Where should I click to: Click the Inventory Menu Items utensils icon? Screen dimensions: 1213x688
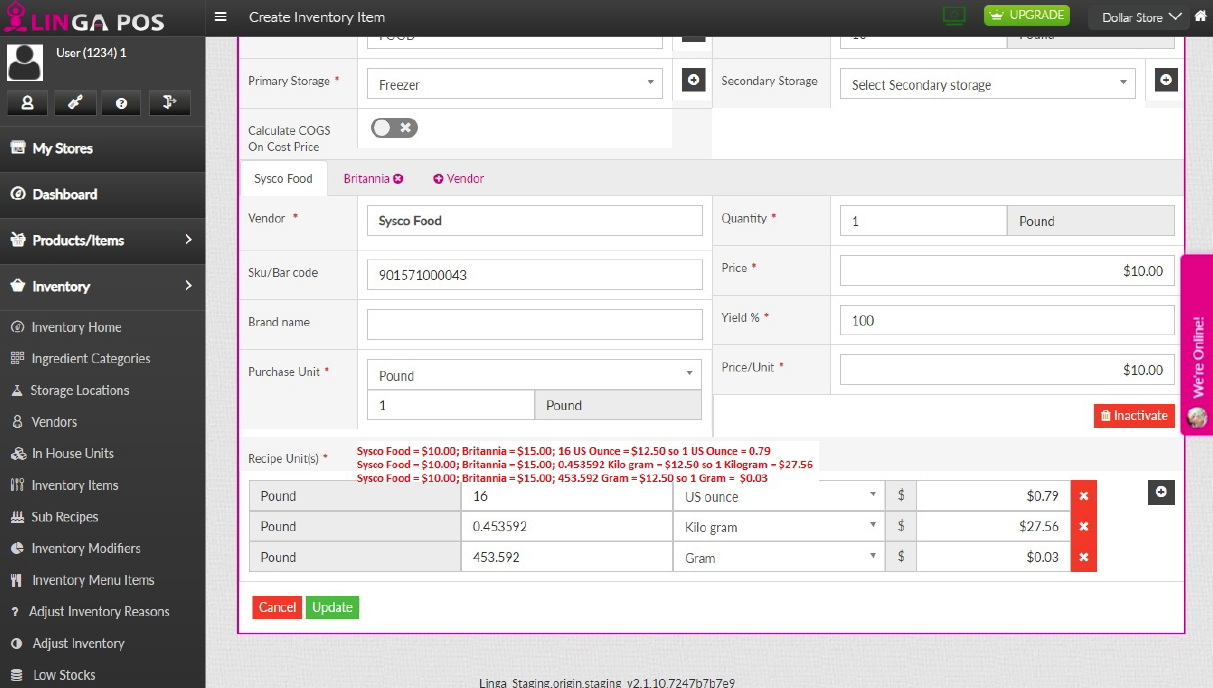(16, 580)
